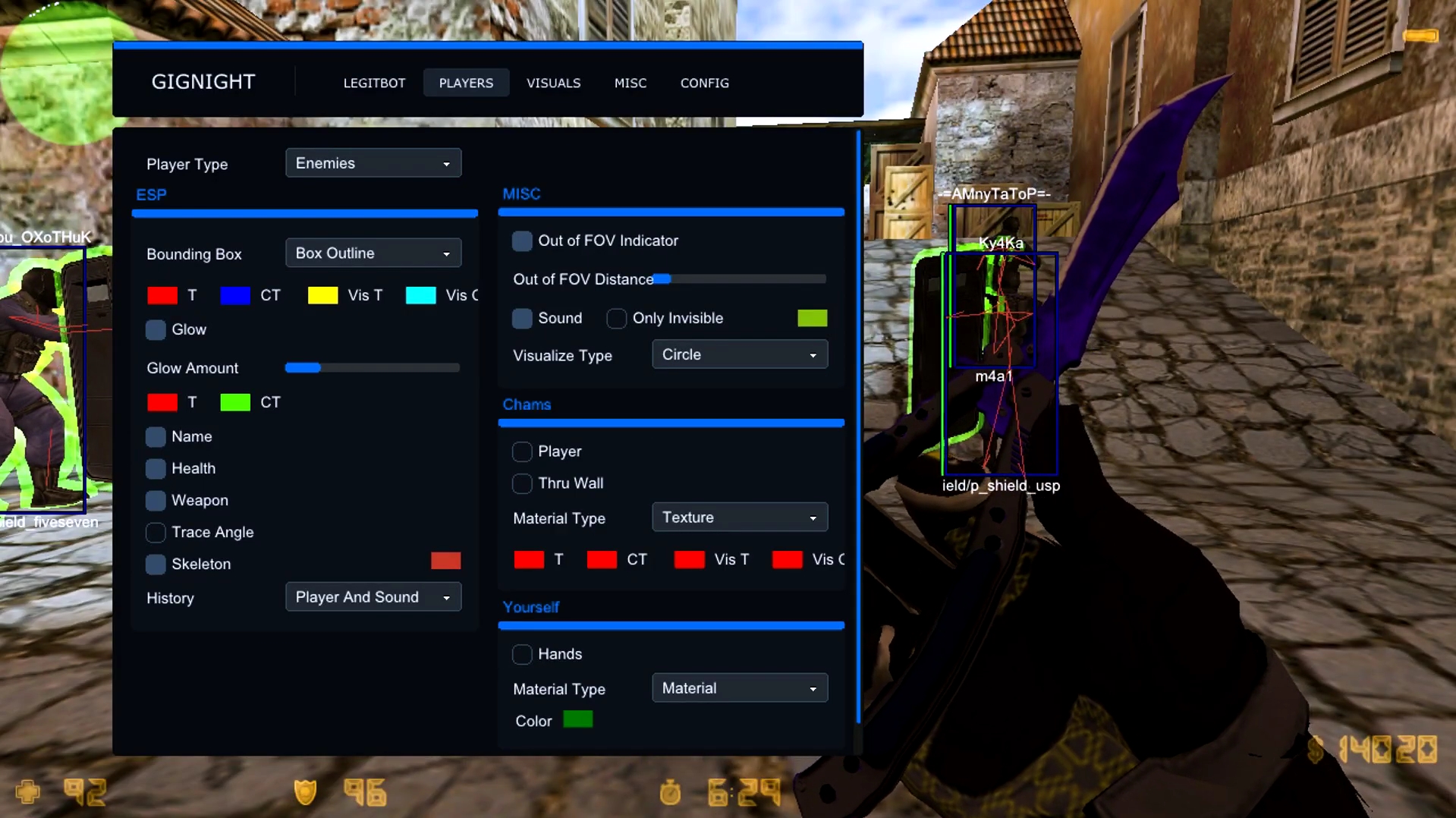Change the Chams Vis CT color swatch
The image size is (1456, 818).
click(x=788, y=560)
